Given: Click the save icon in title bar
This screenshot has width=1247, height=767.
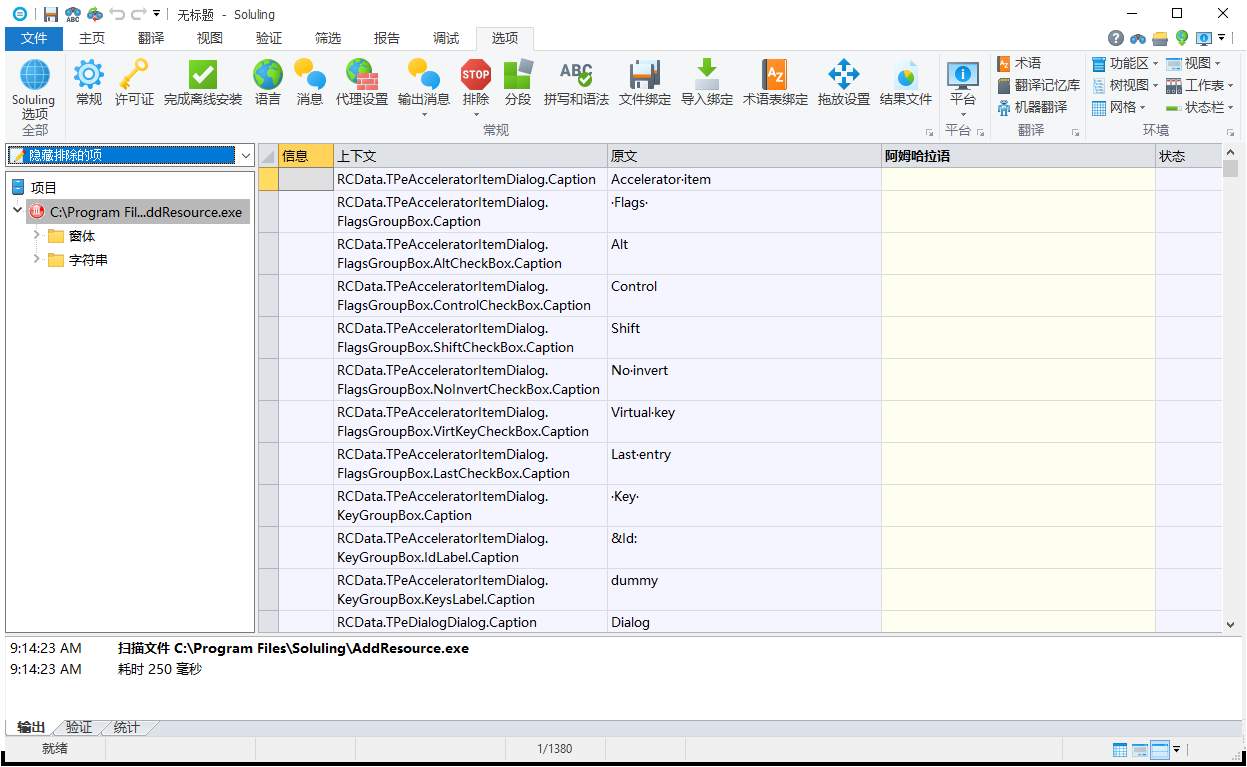Looking at the screenshot, I should pos(50,14).
